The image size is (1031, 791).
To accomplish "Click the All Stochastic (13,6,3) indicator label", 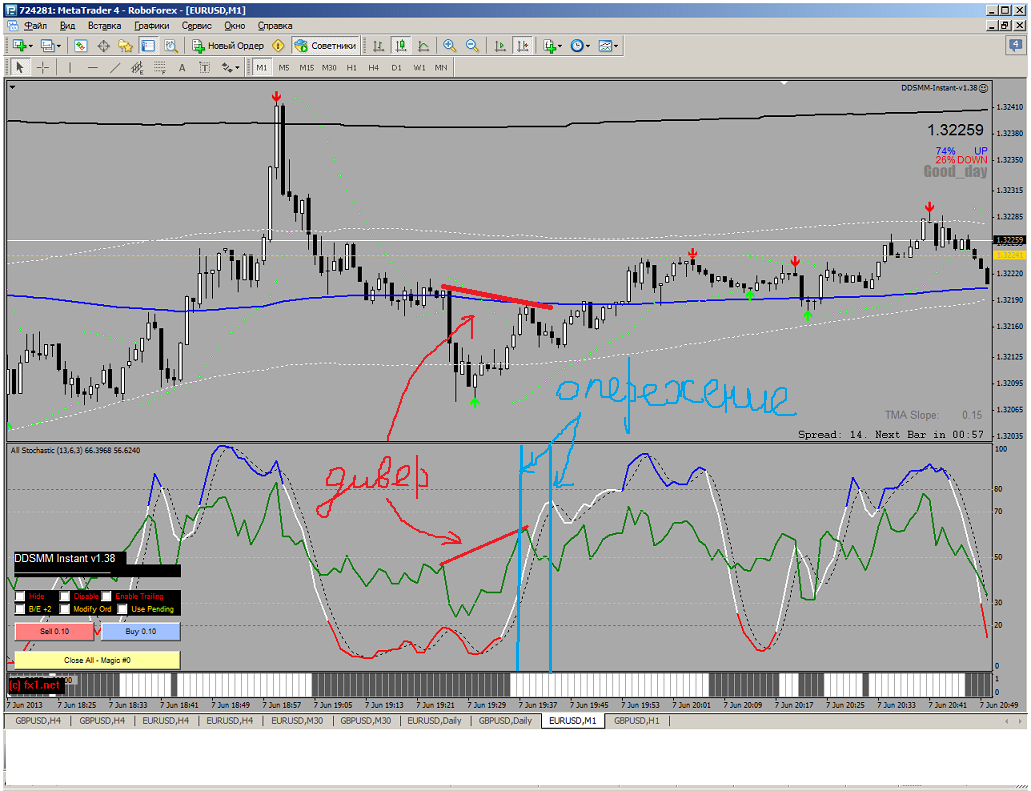I will [75, 450].
